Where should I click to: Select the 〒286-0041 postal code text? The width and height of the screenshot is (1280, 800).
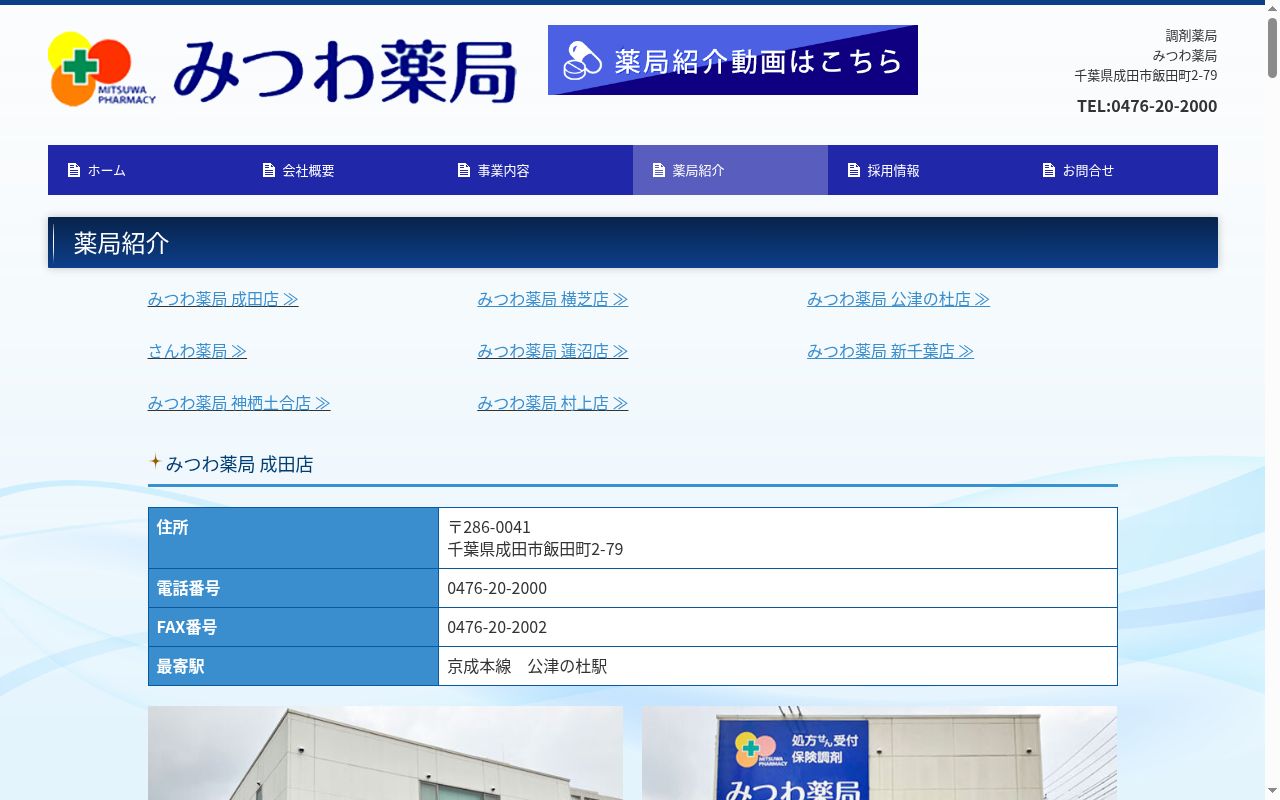pos(489,527)
